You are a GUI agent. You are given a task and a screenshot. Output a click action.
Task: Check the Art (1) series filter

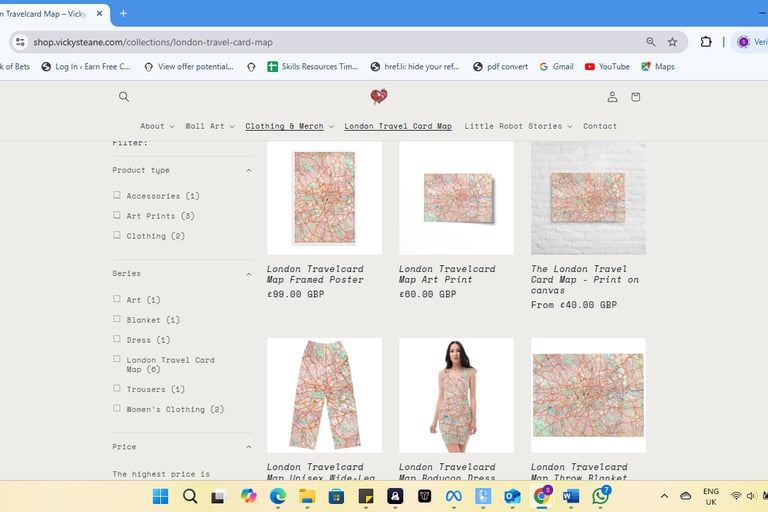pyautogui.click(x=117, y=299)
